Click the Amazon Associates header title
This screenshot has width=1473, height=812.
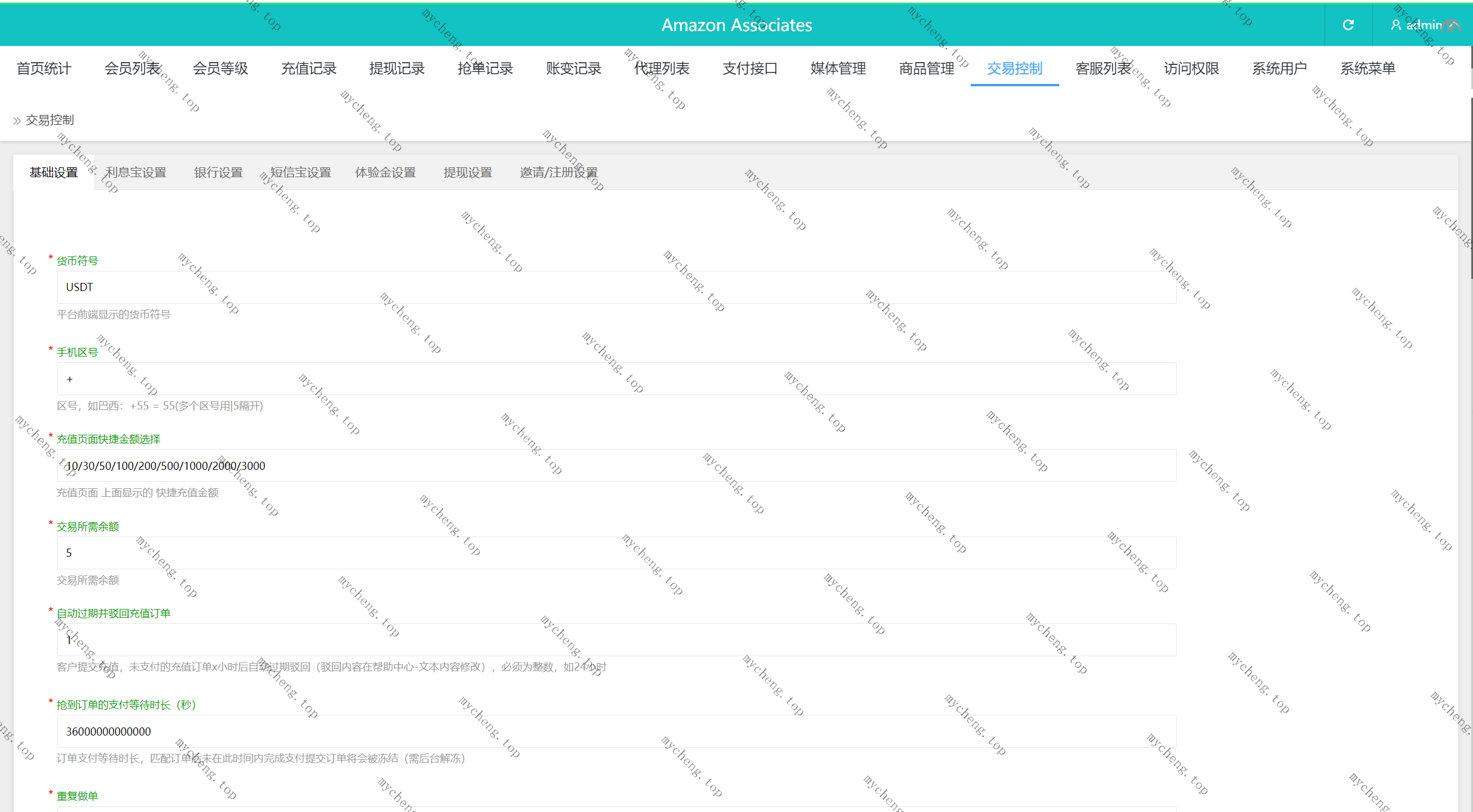tap(736, 25)
